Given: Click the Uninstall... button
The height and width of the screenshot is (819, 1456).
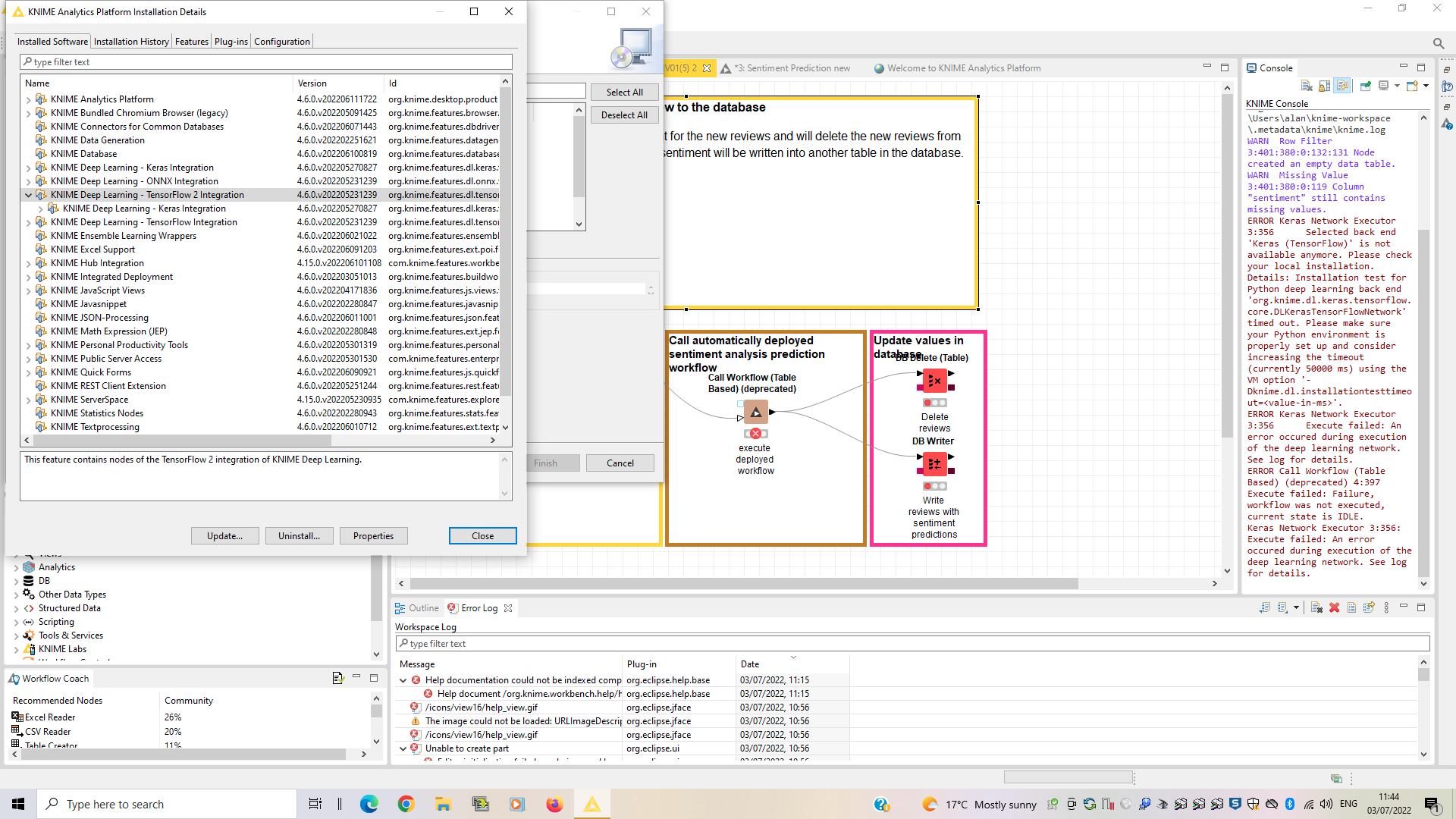Looking at the screenshot, I should pos(299,536).
